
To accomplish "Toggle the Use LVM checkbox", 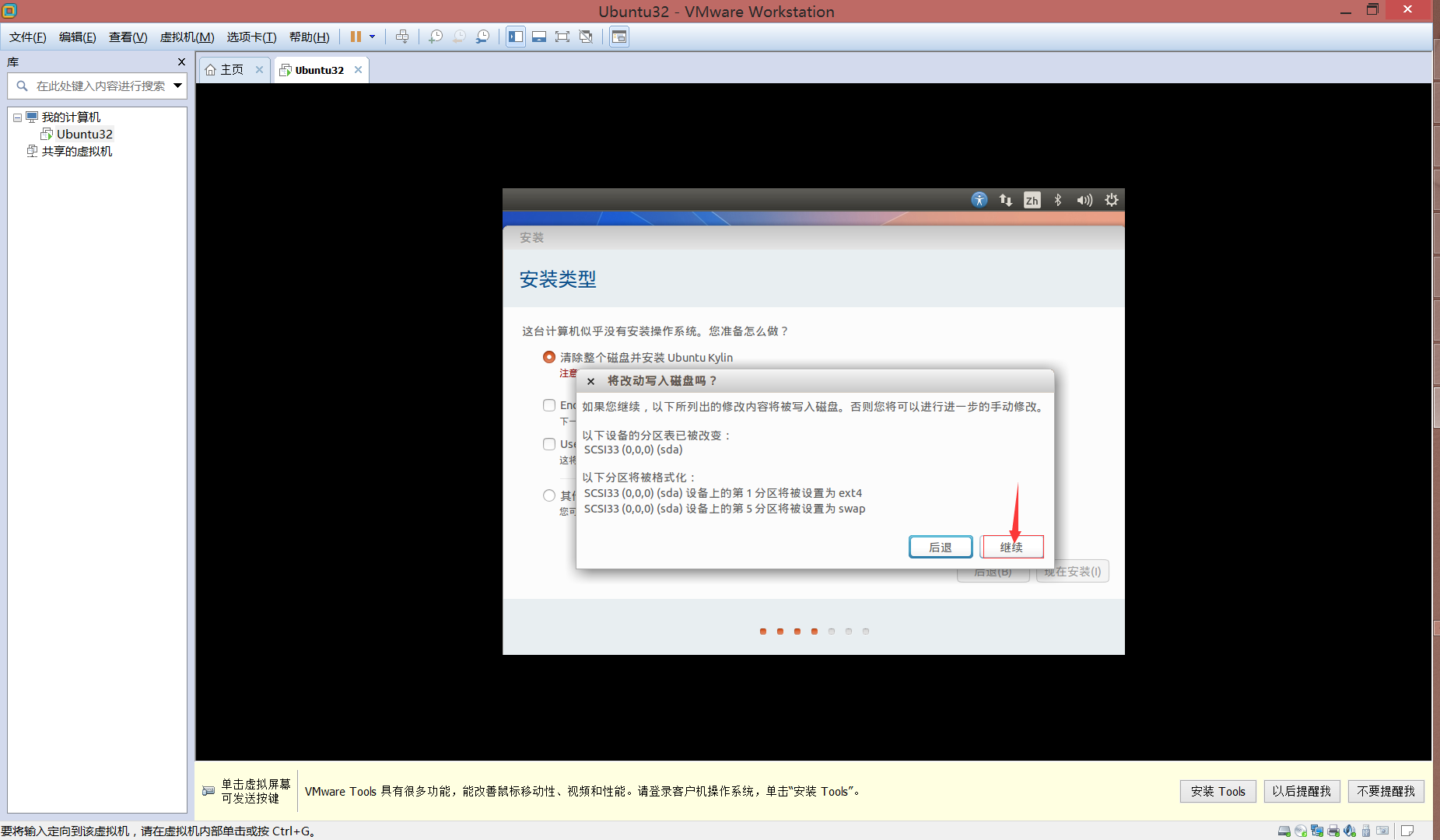I will [x=549, y=444].
